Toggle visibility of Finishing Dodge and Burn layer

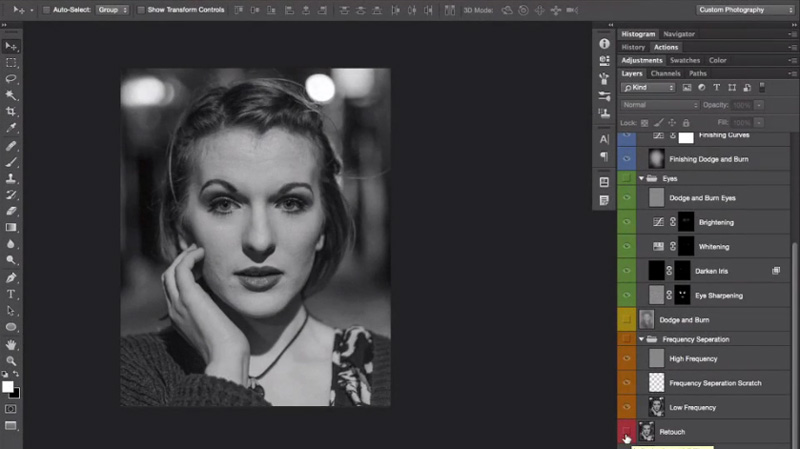pyautogui.click(x=626, y=159)
